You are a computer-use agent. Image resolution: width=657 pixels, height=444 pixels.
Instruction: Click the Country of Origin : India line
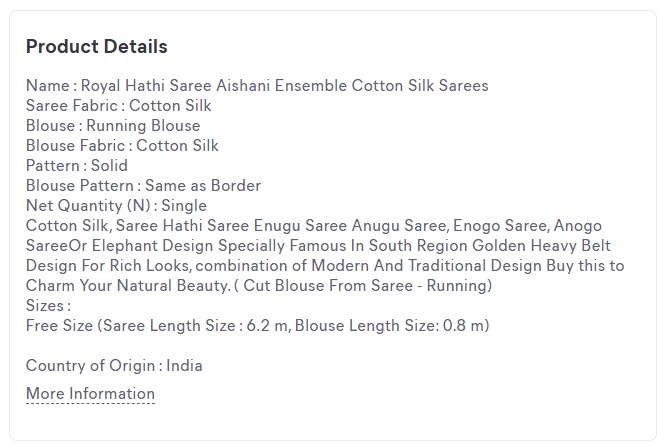pos(114,366)
